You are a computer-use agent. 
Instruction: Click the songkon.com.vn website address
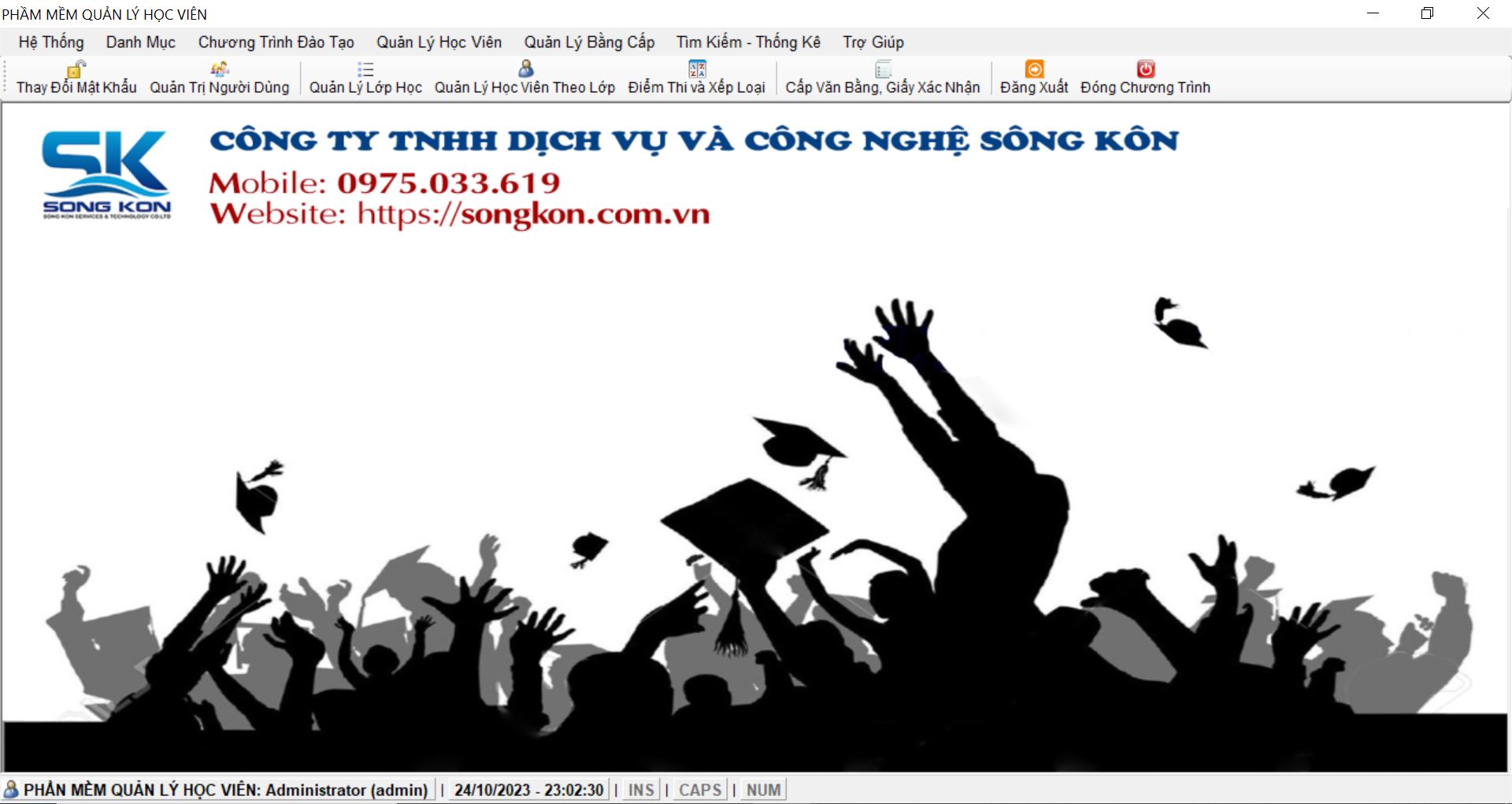533,214
